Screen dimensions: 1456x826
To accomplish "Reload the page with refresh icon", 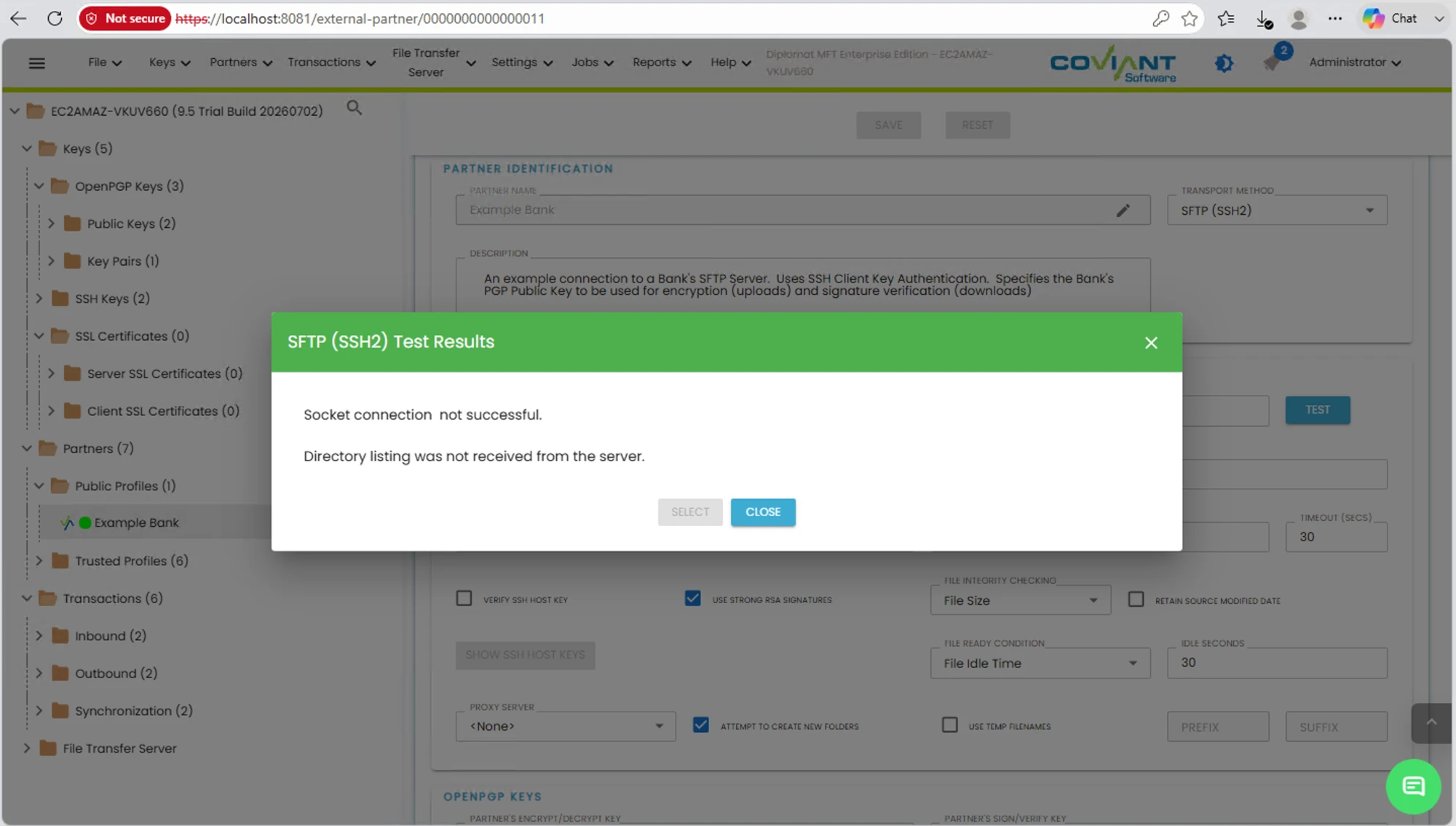I will point(55,18).
